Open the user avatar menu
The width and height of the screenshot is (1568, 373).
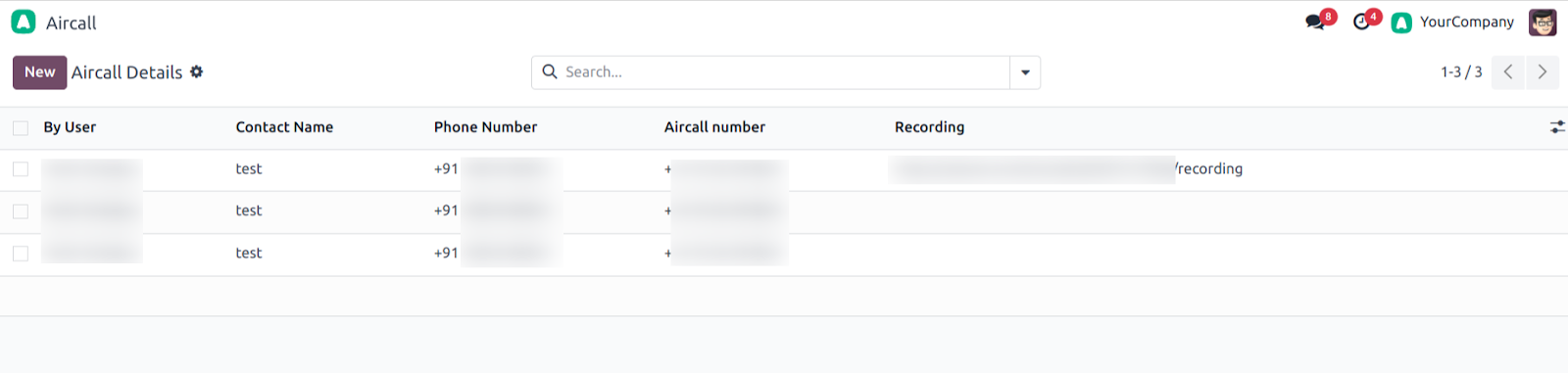pyautogui.click(x=1543, y=23)
